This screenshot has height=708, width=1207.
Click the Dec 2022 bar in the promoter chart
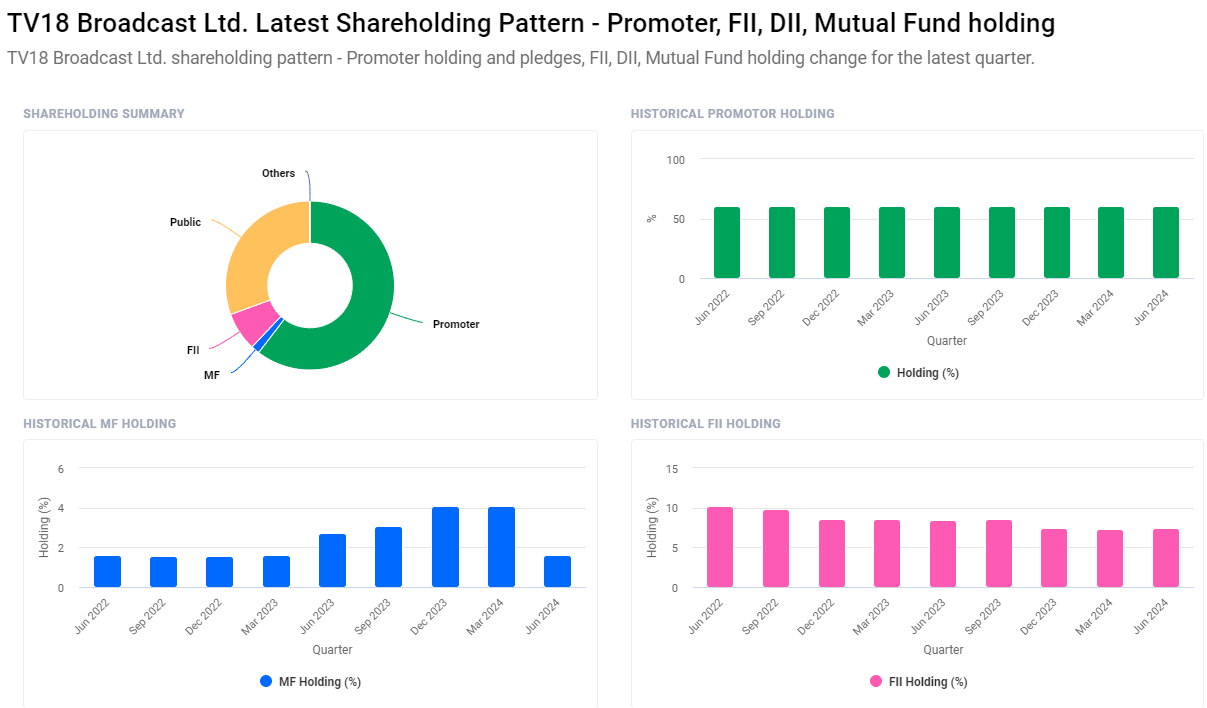[837, 243]
